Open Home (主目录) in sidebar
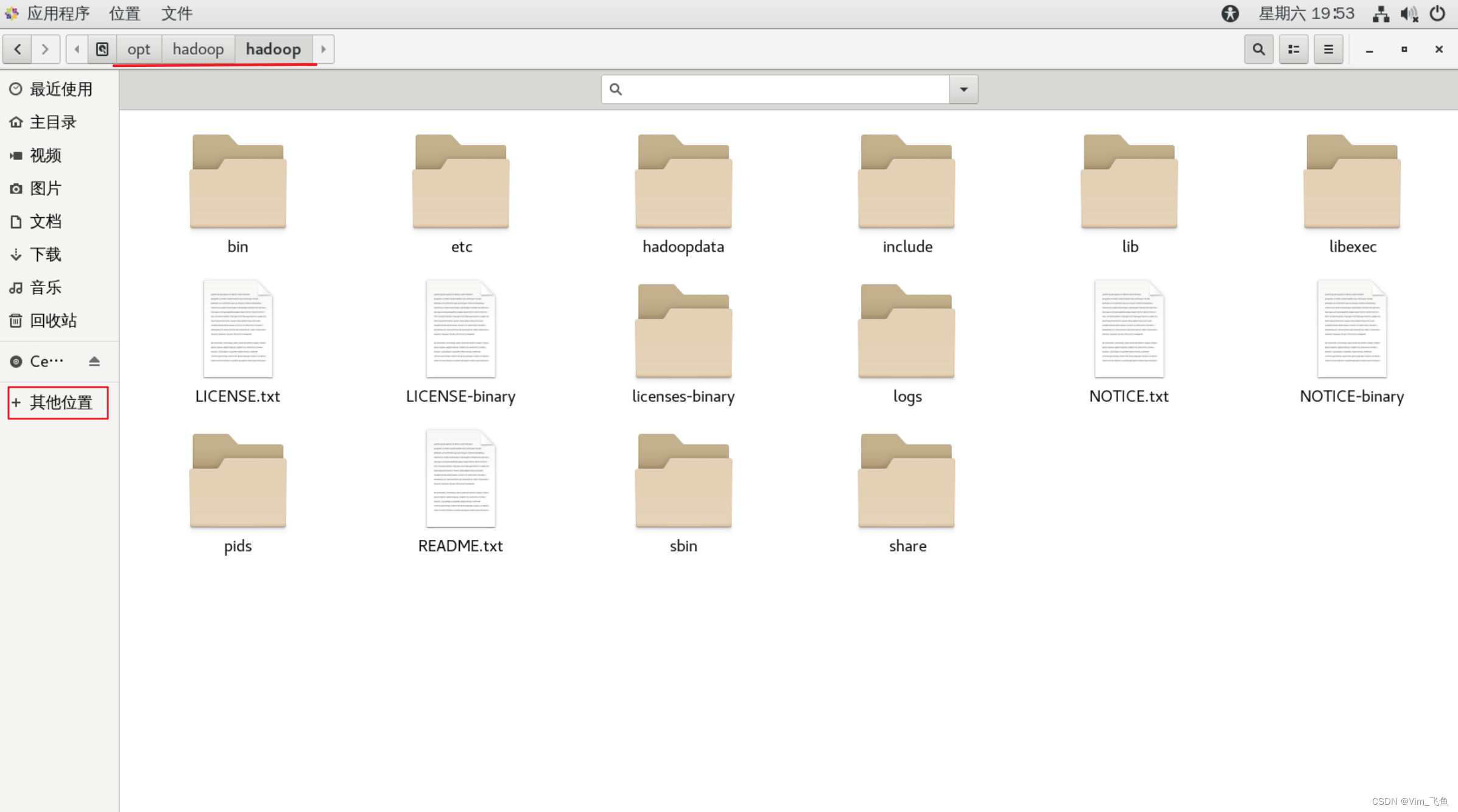The image size is (1458, 812). [x=59, y=122]
